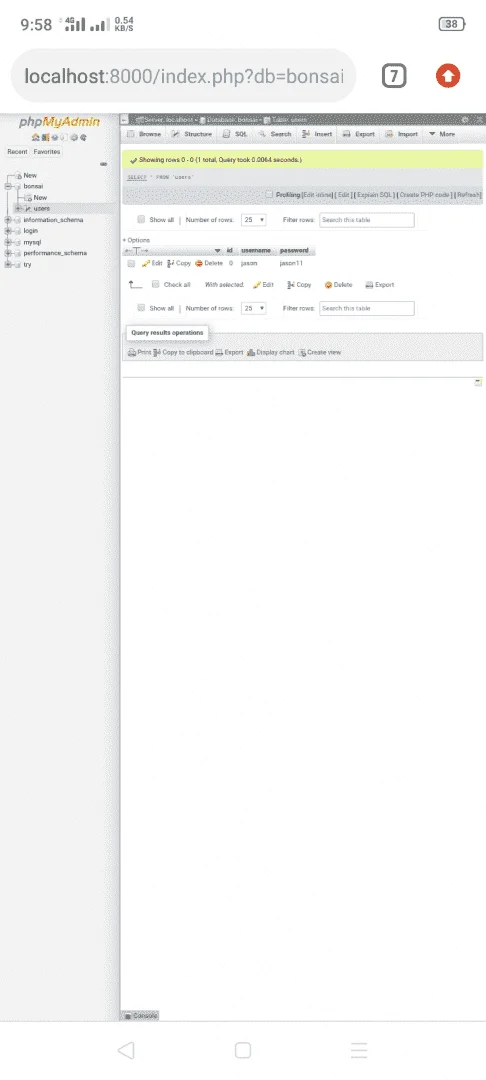Switch to the Browse tab
486x1080 pixels.
pos(144,134)
